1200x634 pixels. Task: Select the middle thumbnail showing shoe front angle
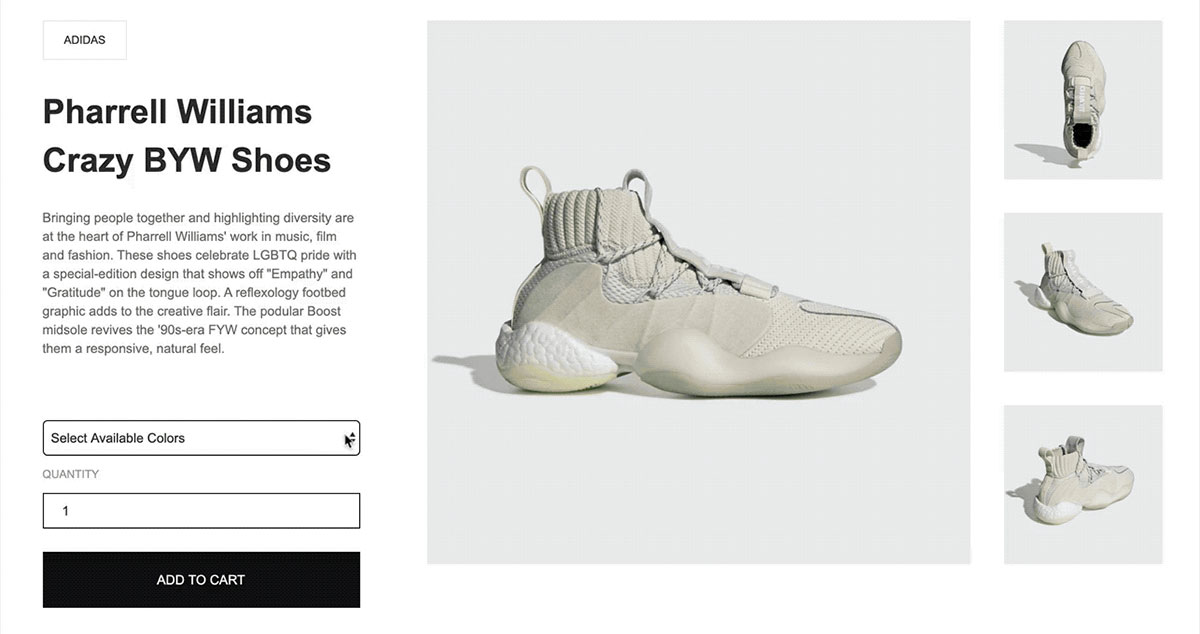(1083, 292)
